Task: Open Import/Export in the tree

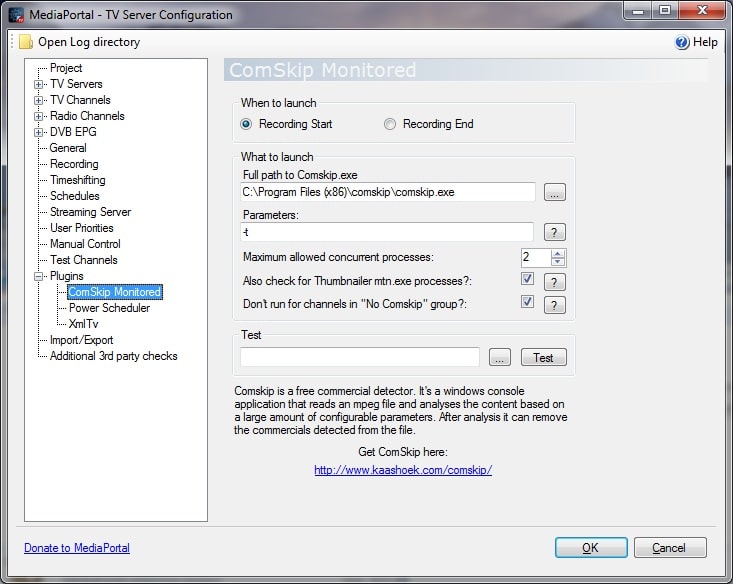Action: (82, 340)
